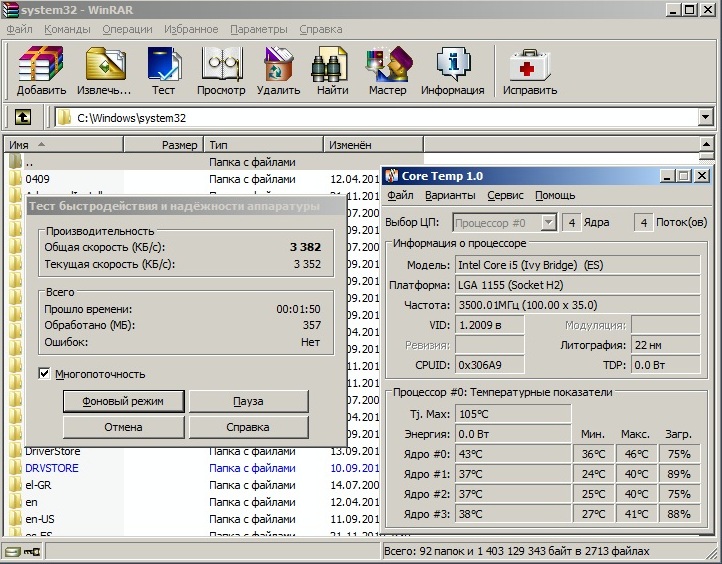
Task: Open the Файл menu in WinRAR
Action: tap(19, 29)
